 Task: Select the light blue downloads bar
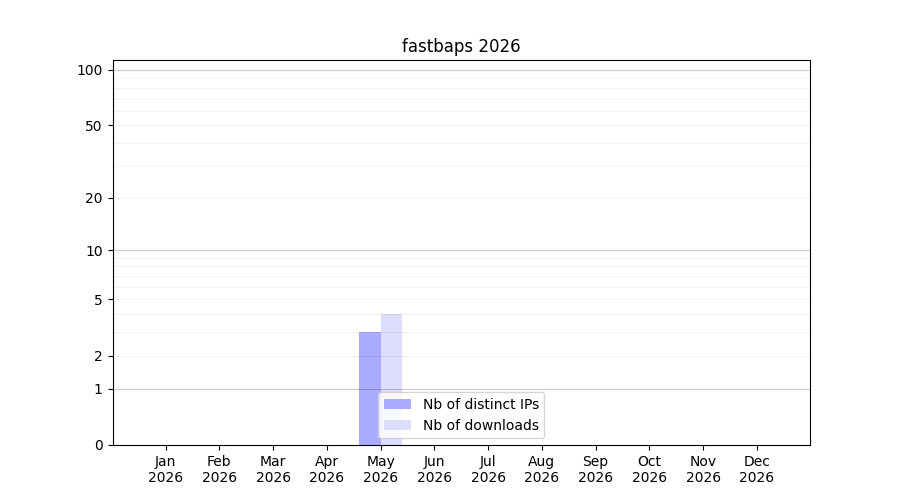point(391,379)
